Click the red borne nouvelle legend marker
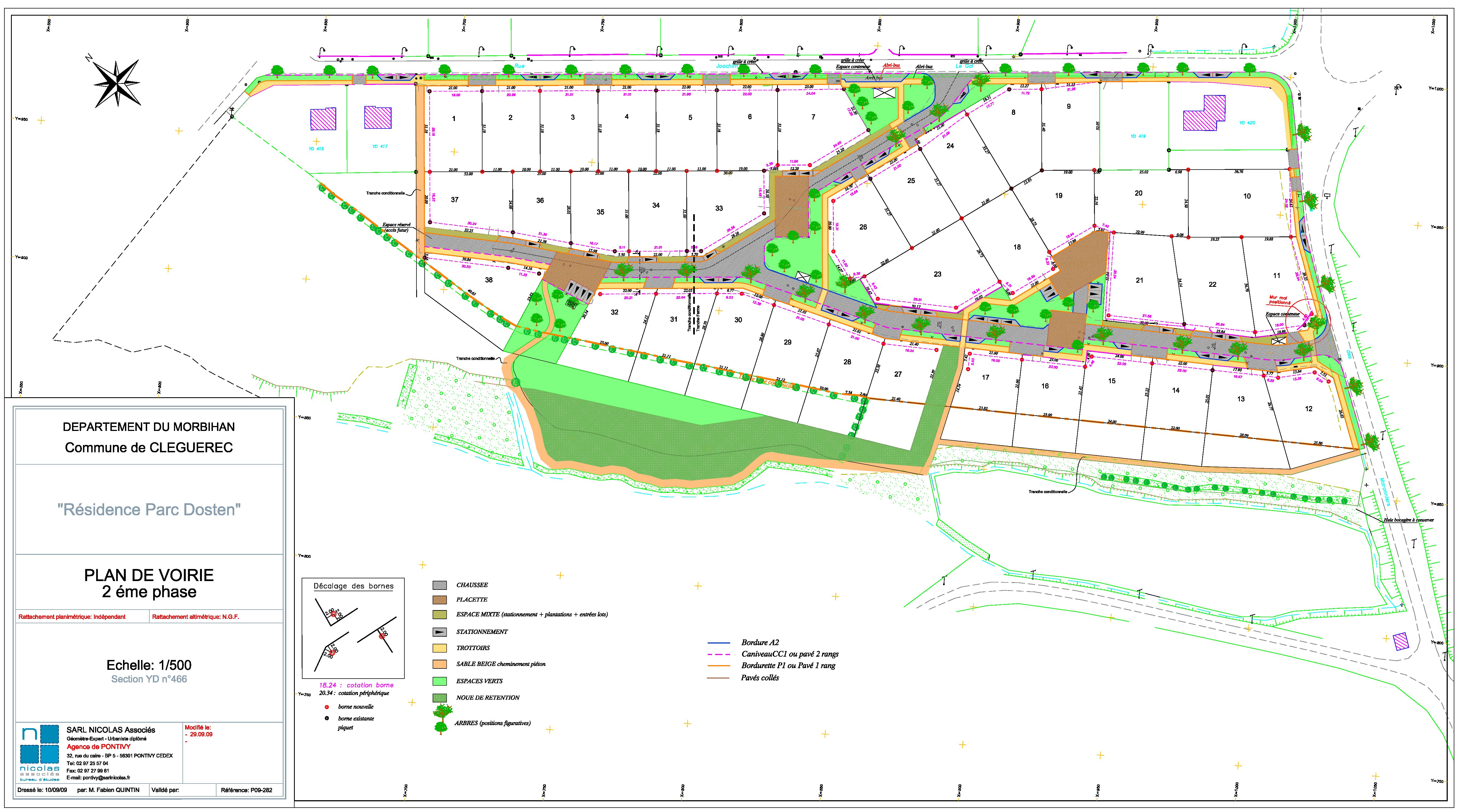The height and width of the screenshot is (812, 1465). 327,707
